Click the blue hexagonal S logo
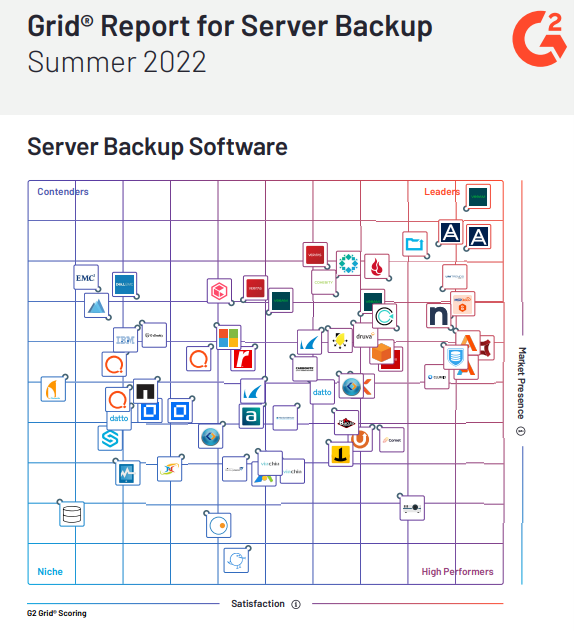The width and height of the screenshot is (574, 631). click(110, 438)
